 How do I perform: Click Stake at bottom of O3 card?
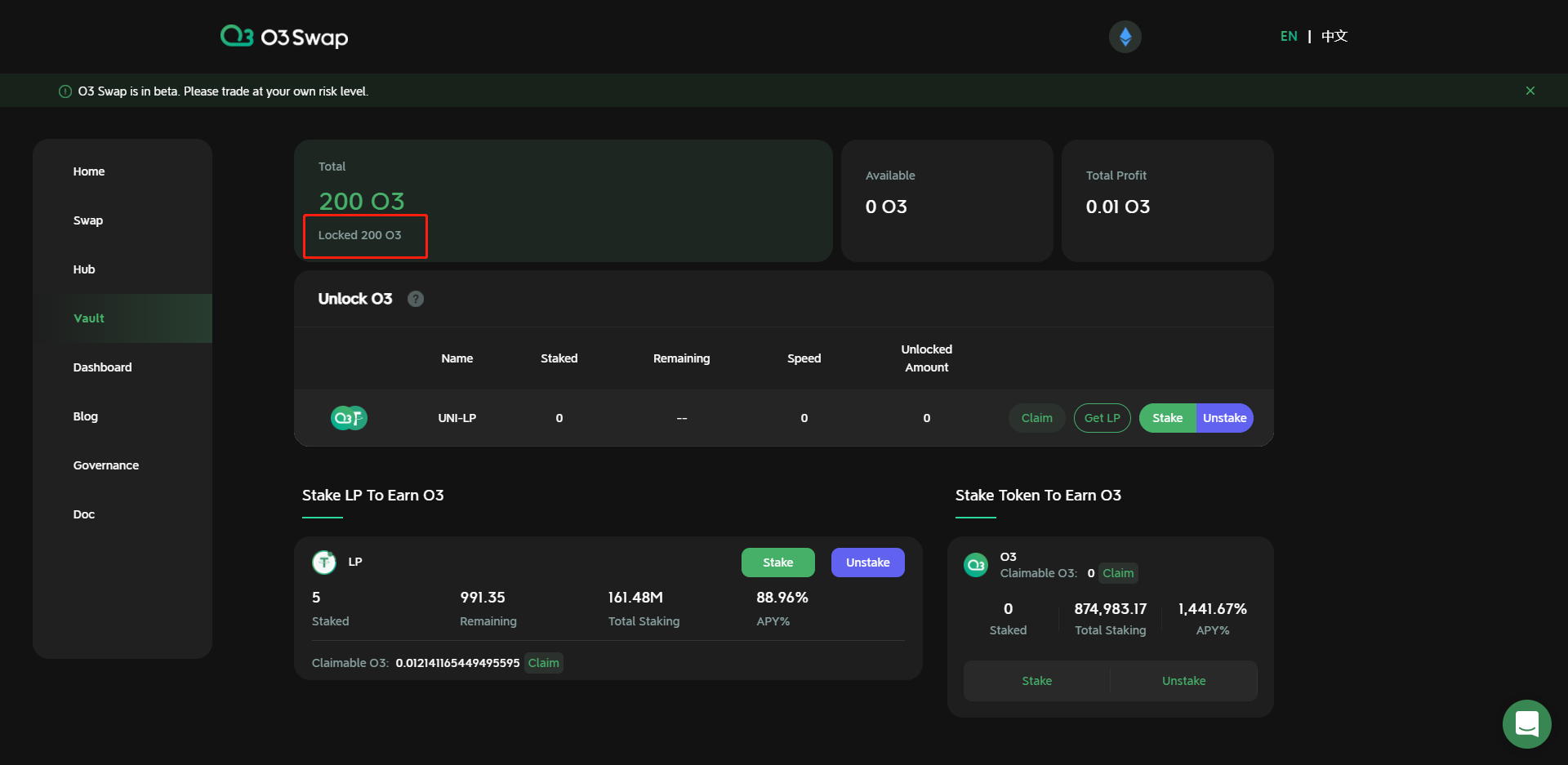[1037, 681]
